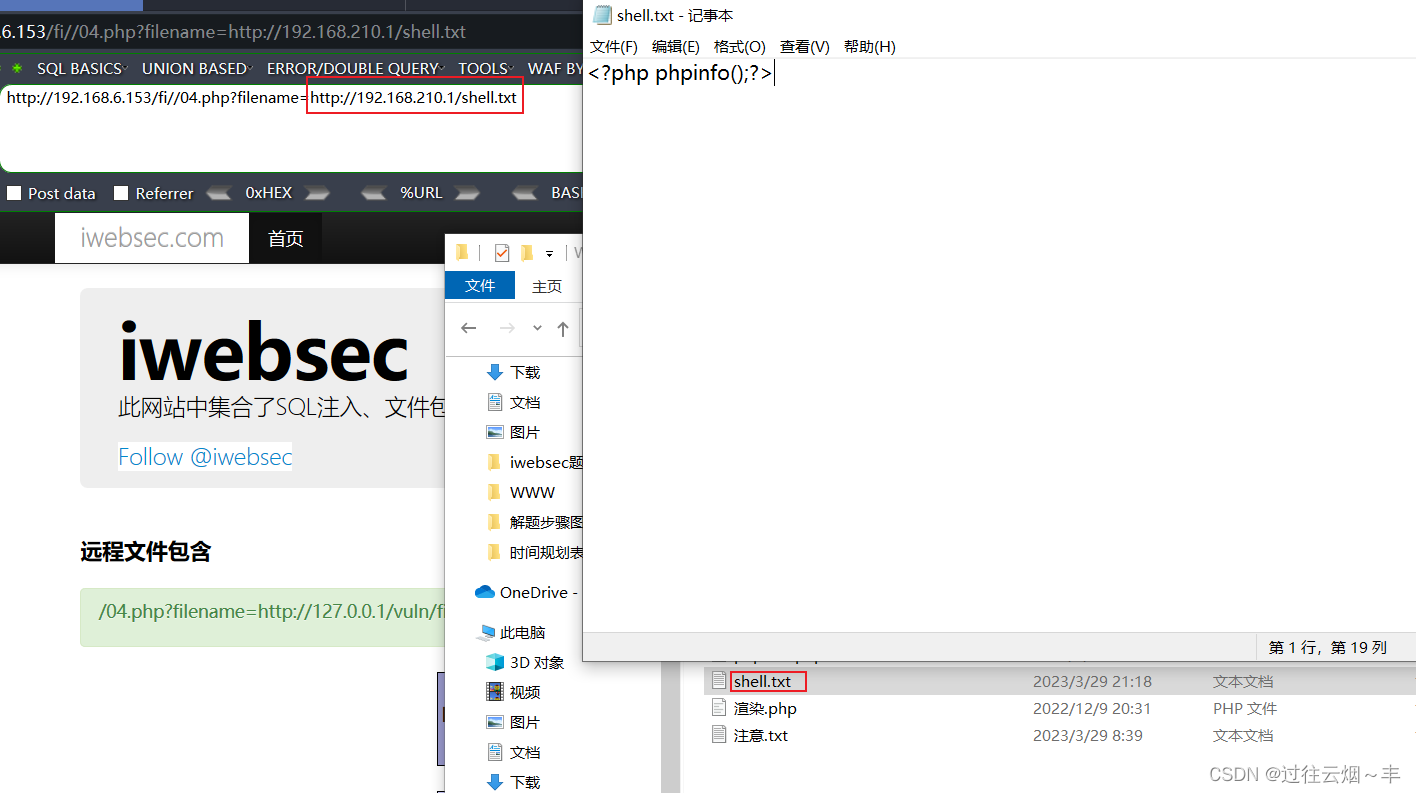Open Notepad 格式(O) menu
This screenshot has height=793, width=1416.
click(x=740, y=47)
